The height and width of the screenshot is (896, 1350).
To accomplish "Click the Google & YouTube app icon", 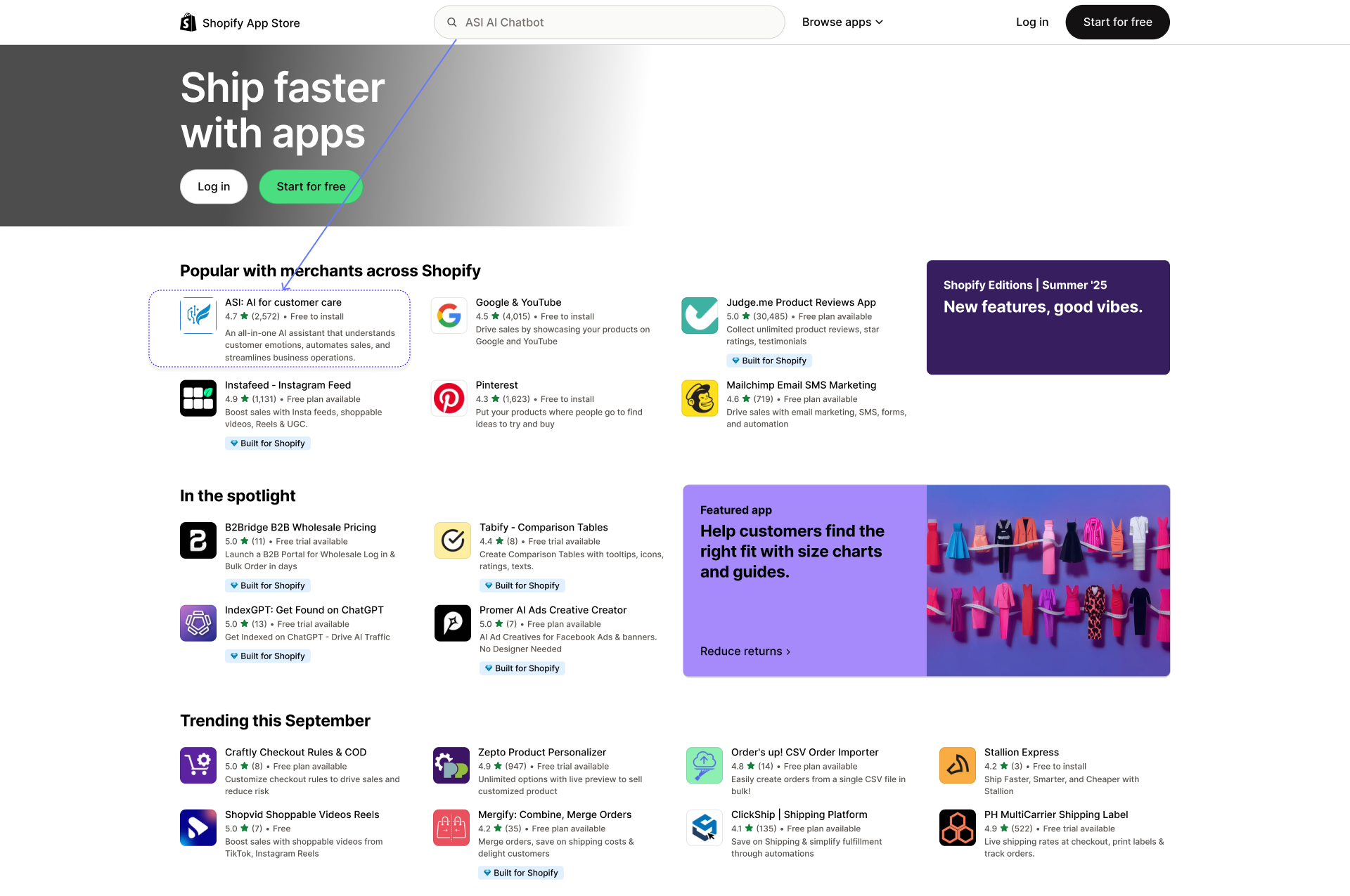I will coord(449,316).
